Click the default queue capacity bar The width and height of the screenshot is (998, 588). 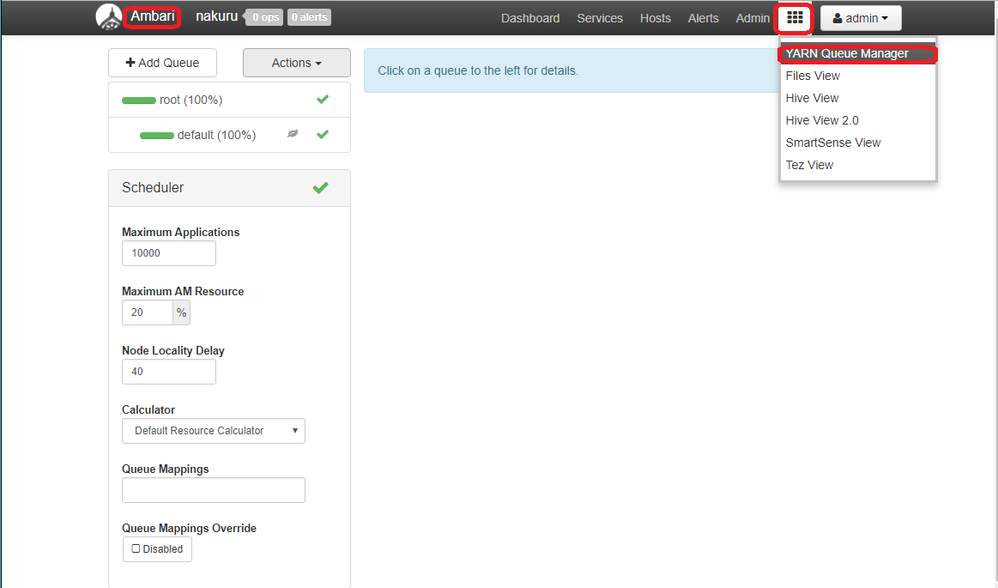pos(157,135)
